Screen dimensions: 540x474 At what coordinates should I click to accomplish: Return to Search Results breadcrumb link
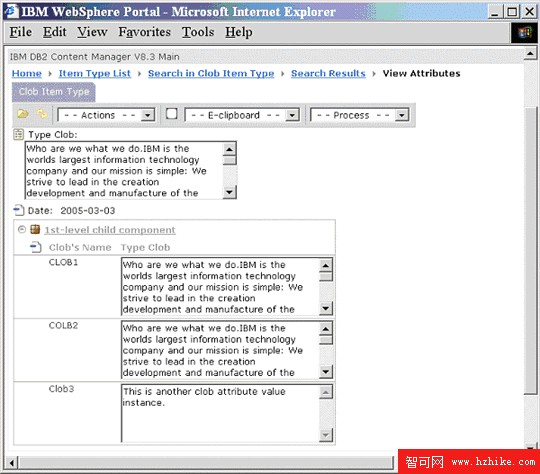[328, 73]
